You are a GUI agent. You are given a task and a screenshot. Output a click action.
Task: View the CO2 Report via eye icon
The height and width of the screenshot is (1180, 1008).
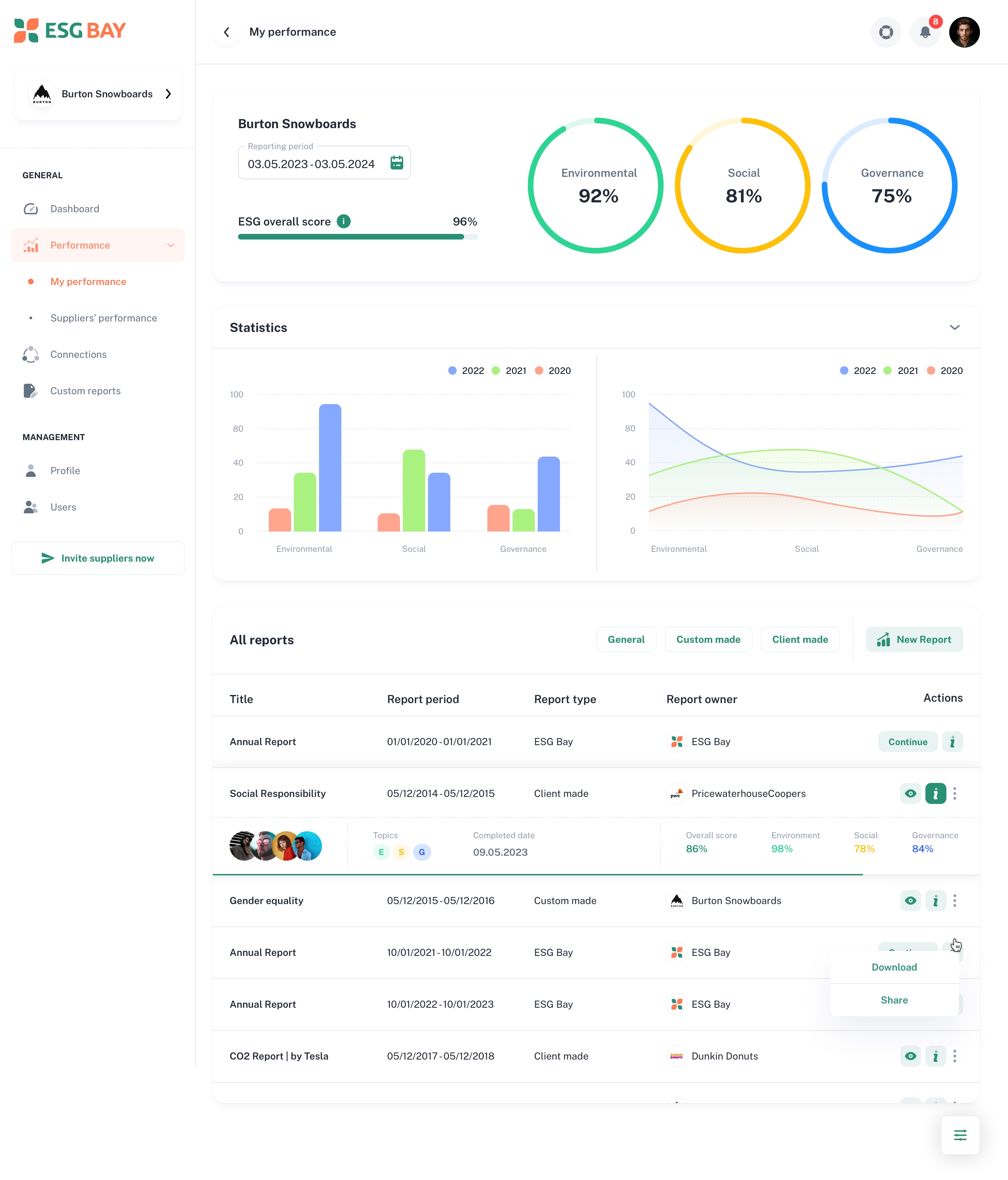coord(910,1056)
